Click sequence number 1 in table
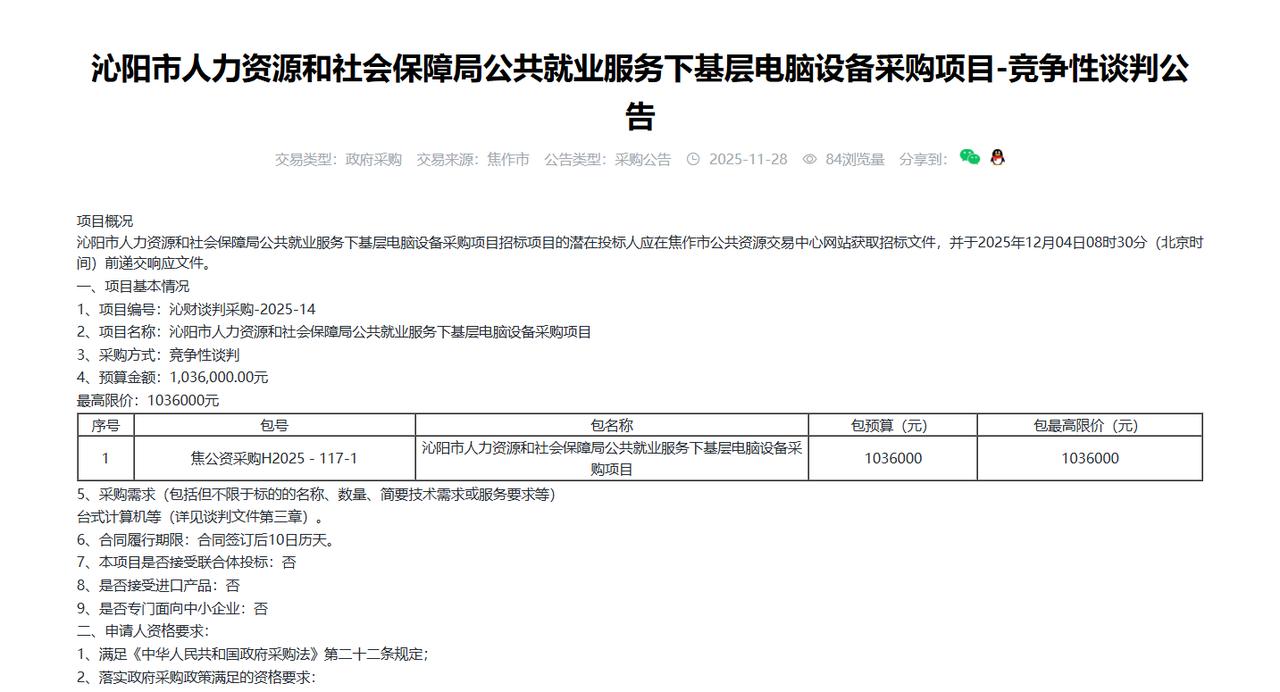 coord(105,459)
